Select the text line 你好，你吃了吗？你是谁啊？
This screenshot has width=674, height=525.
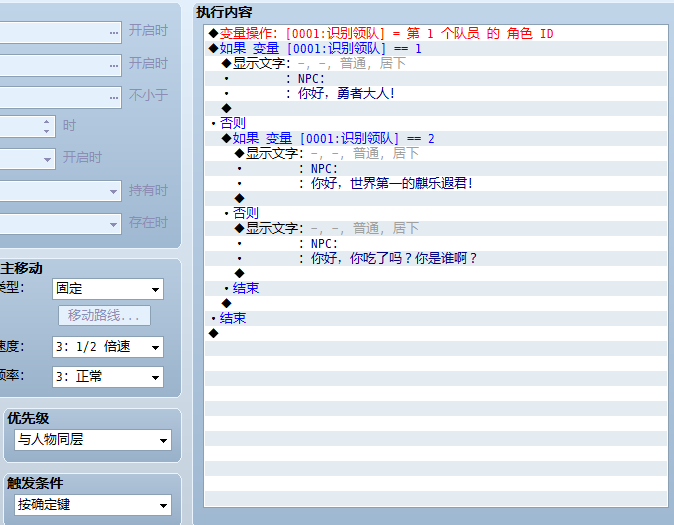click(x=436, y=258)
